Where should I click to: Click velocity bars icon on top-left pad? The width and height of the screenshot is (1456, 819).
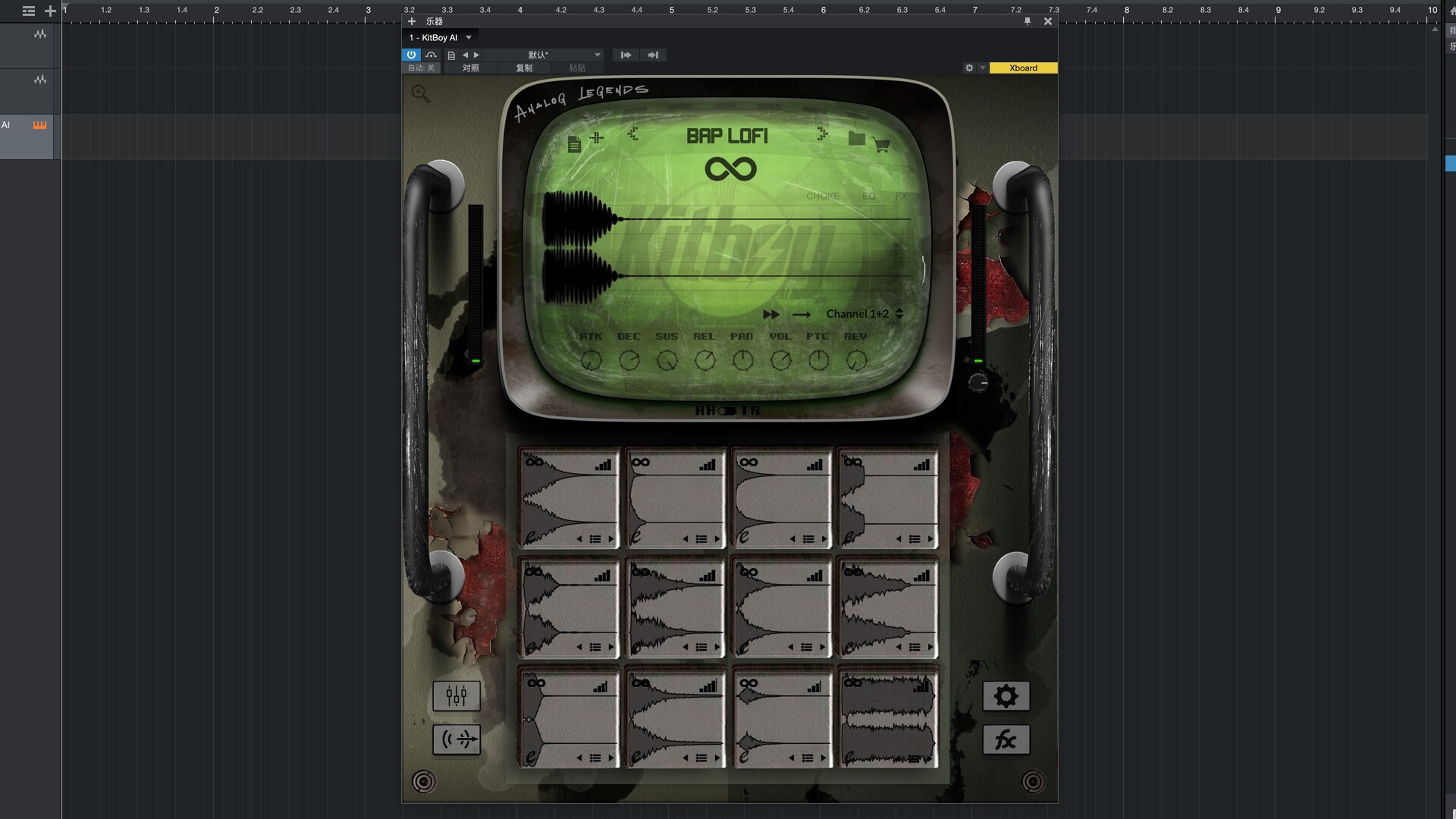pos(603,465)
